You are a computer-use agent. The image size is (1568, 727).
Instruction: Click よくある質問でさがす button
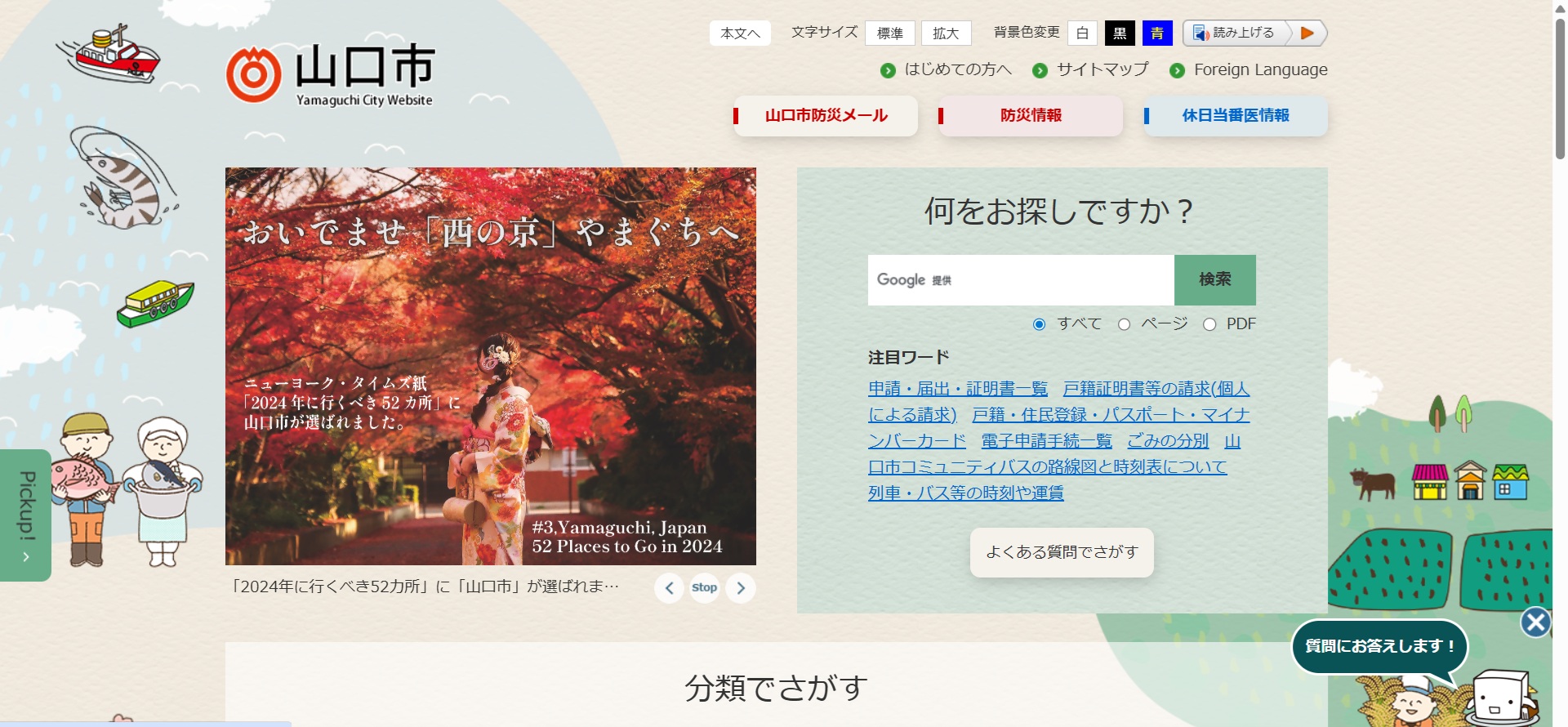pos(1062,552)
